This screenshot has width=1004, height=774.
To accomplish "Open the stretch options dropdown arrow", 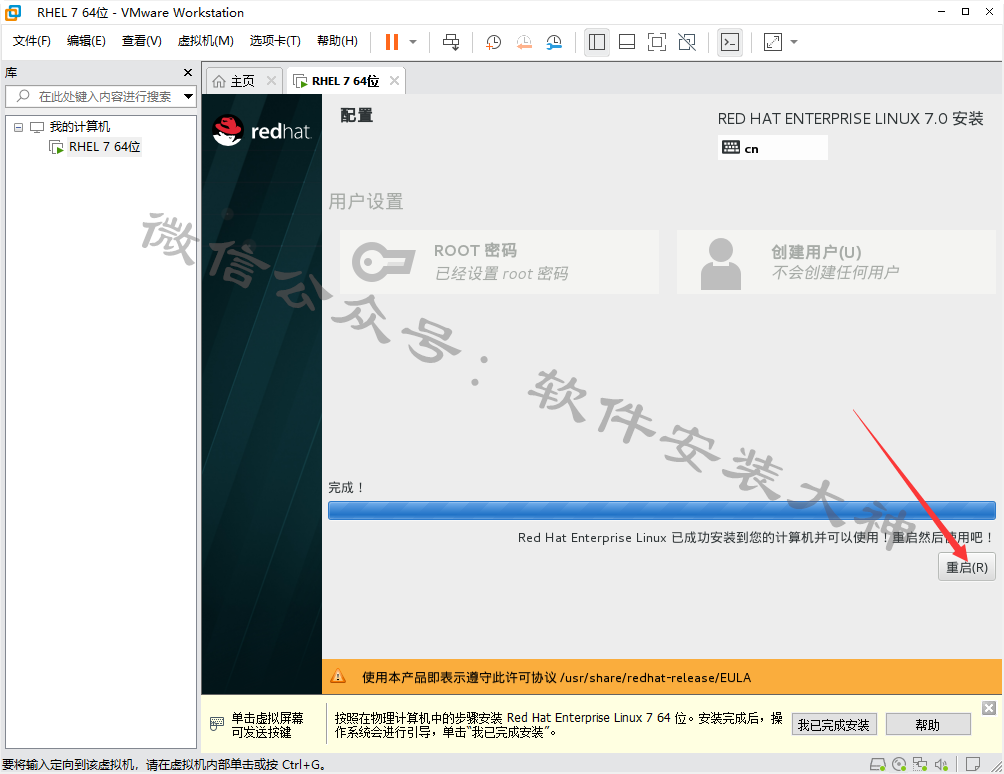I will click(x=794, y=42).
